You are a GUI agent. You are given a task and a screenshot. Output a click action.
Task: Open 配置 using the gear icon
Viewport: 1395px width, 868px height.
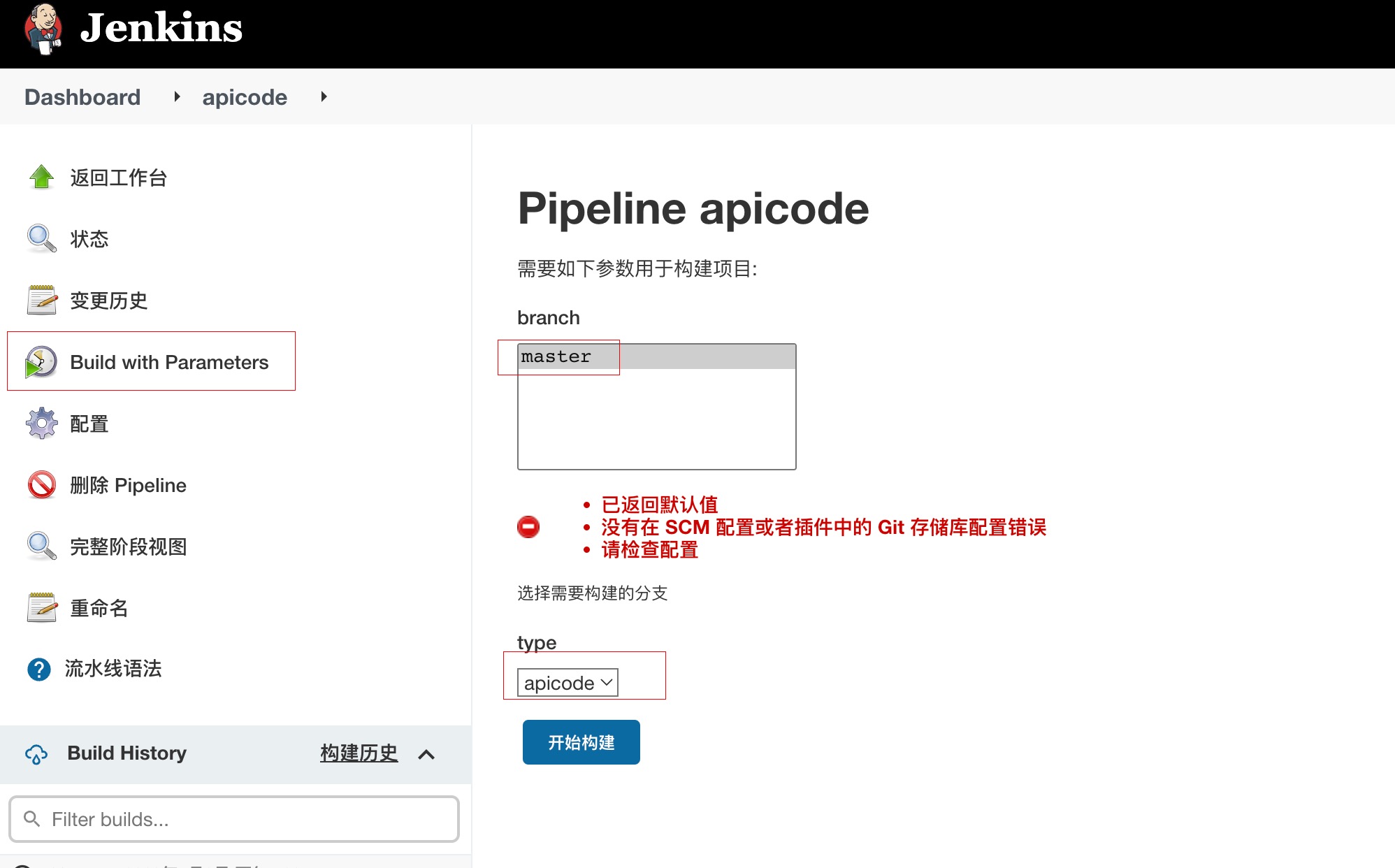point(41,423)
